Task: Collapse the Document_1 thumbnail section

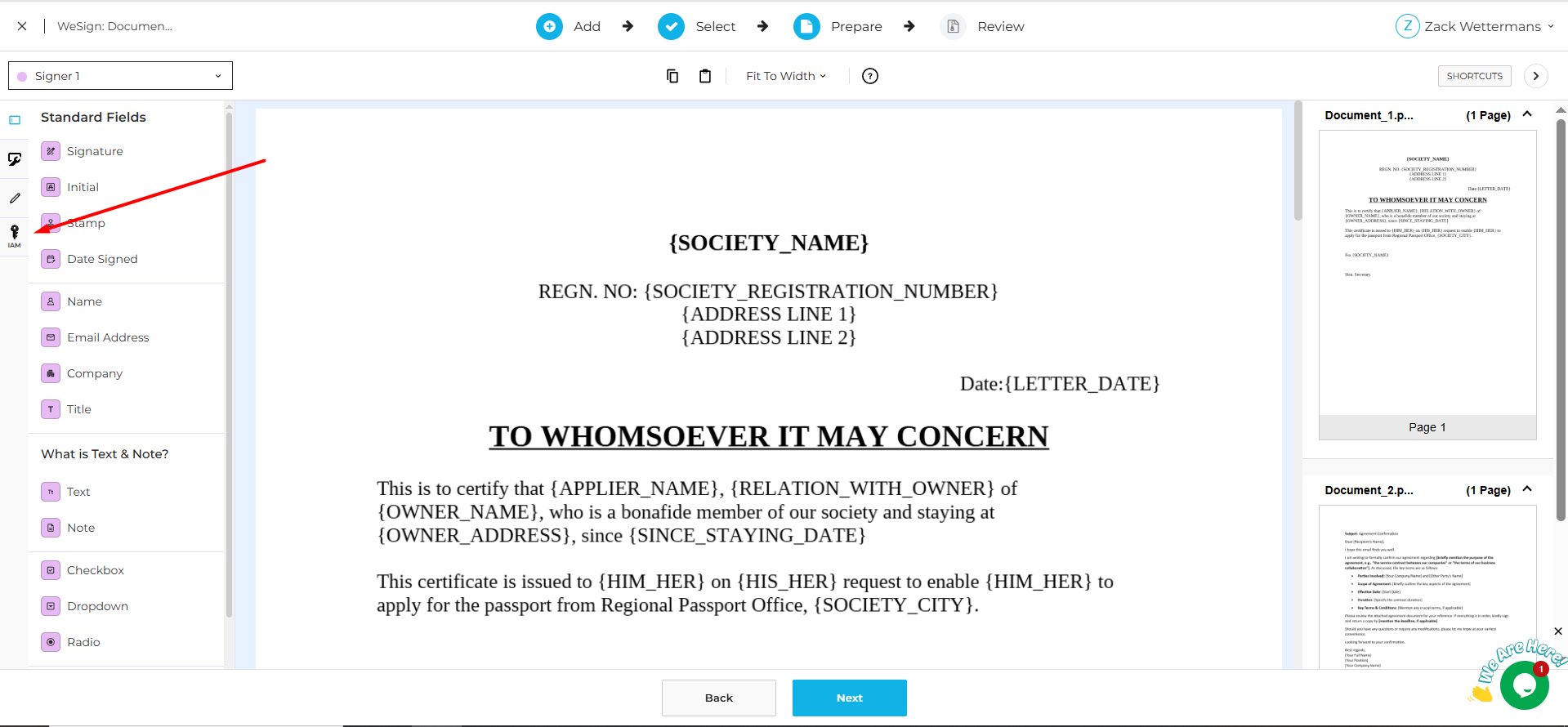Action: pyautogui.click(x=1527, y=114)
